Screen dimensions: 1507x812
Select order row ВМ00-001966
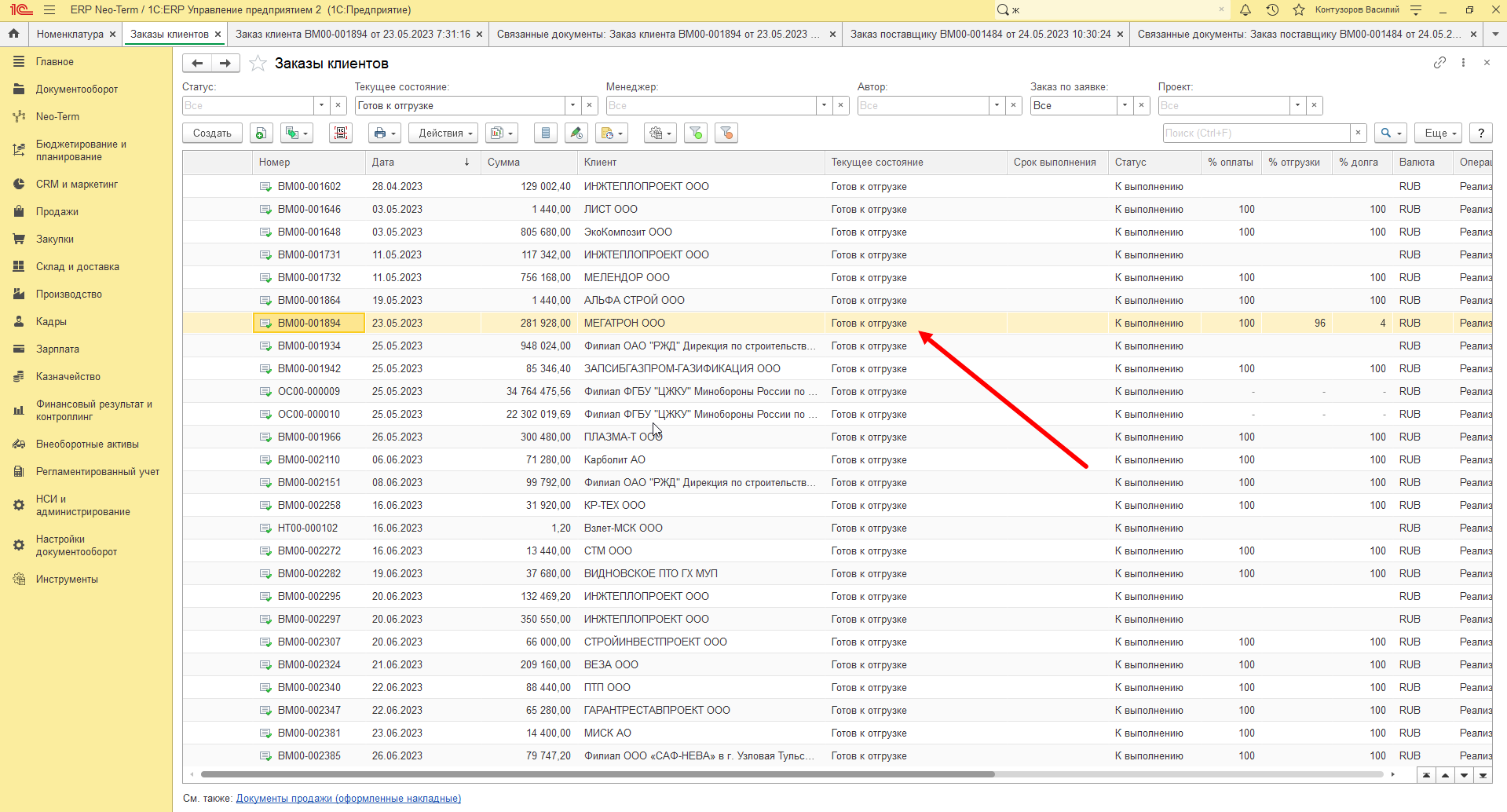point(837,437)
